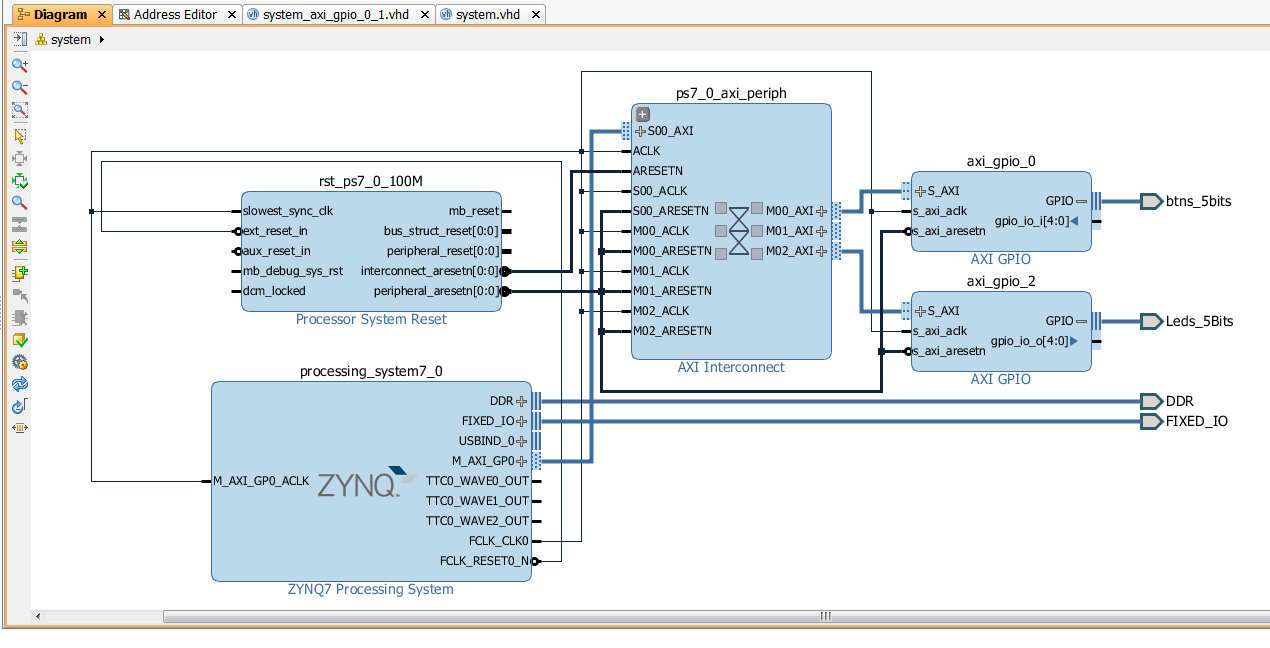Open diagram options via gear icon

point(18,362)
